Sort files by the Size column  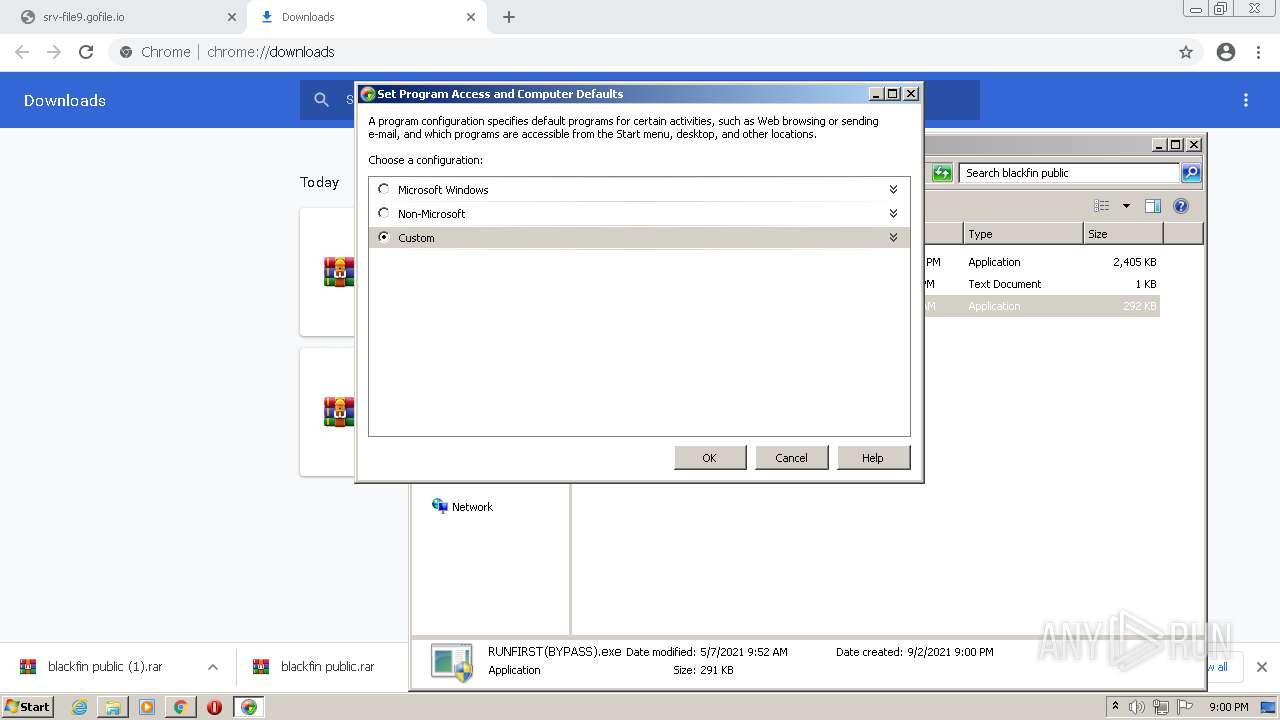pyautogui.click(x=1123, y=234)
